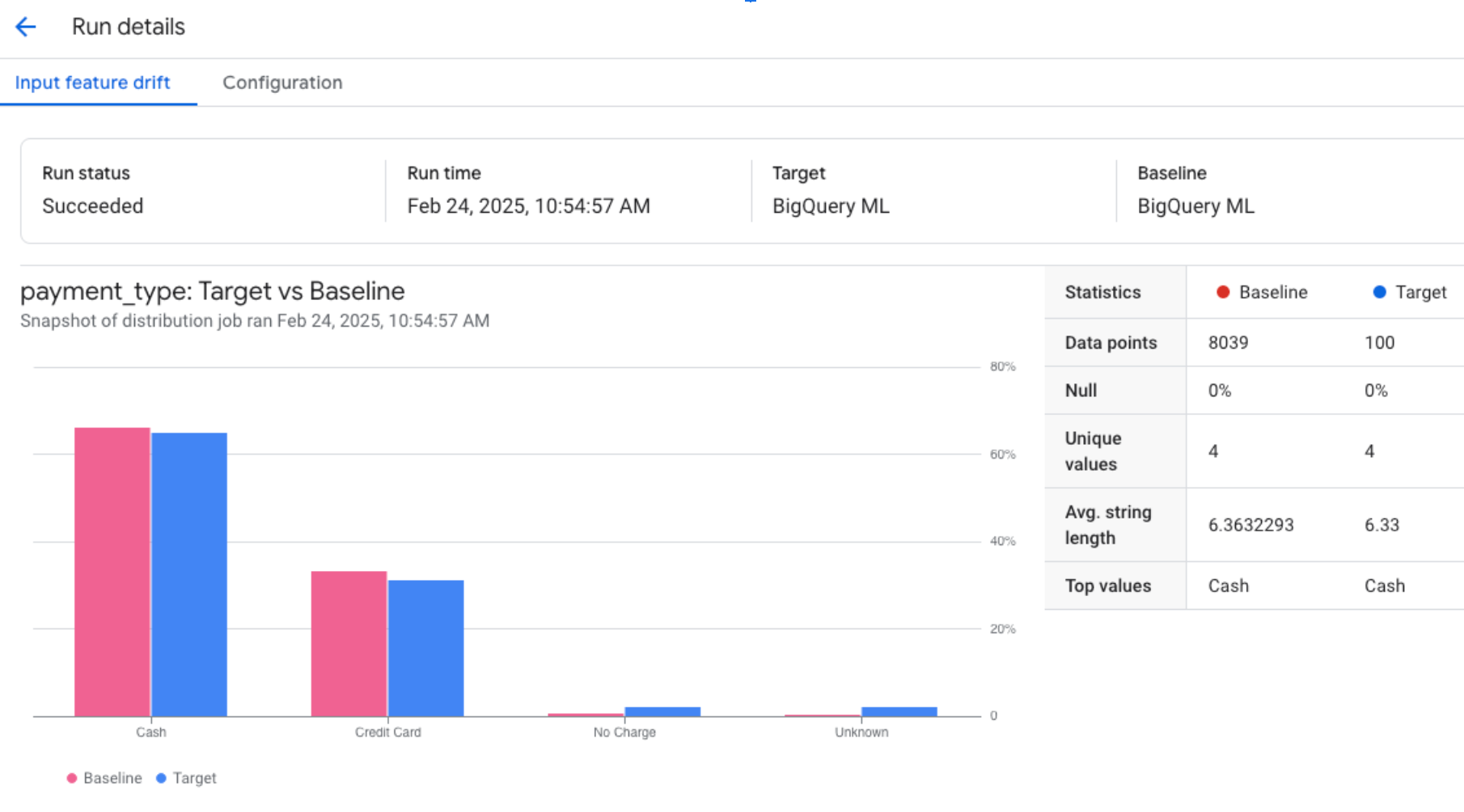Click the Succeeded run status text

93,206
